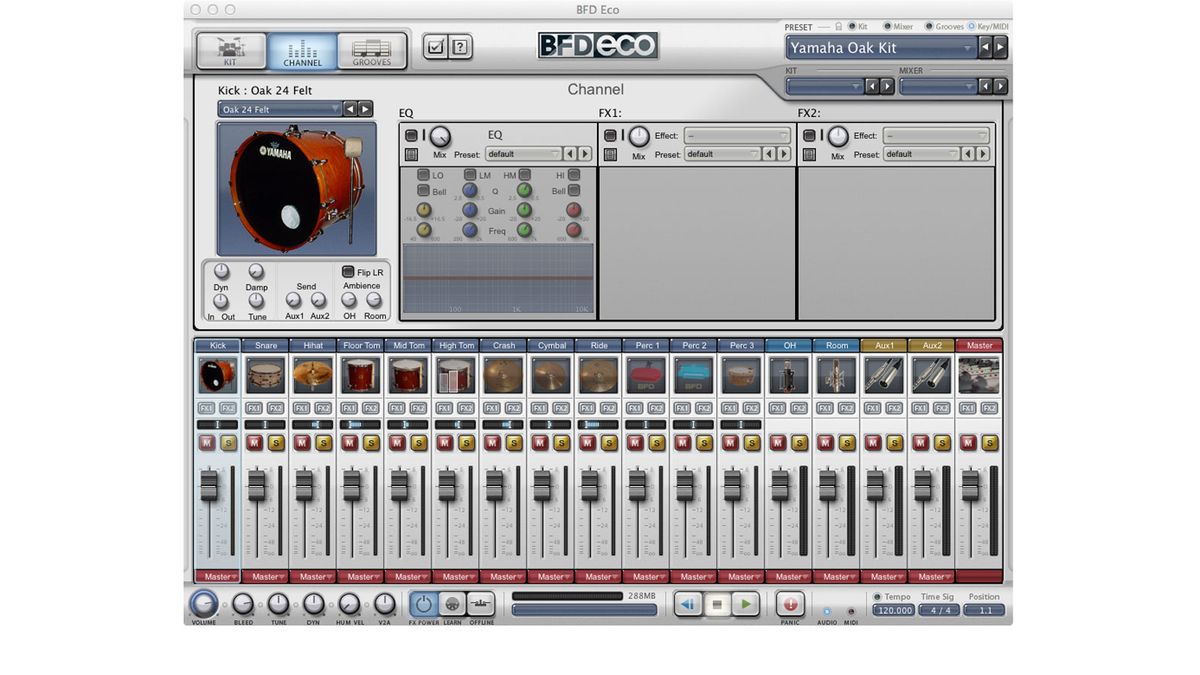Select the Master channel icon
This screenshot has width=1200, height=675.
tap(979, 376)
